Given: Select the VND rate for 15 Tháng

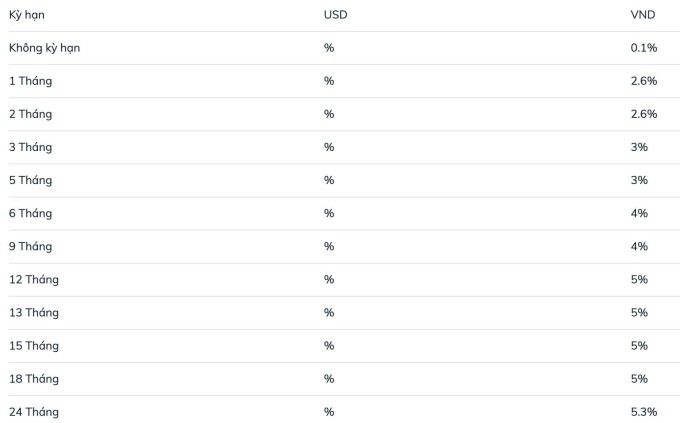Looking at the screenshot, I should click(x=639, y=345).
